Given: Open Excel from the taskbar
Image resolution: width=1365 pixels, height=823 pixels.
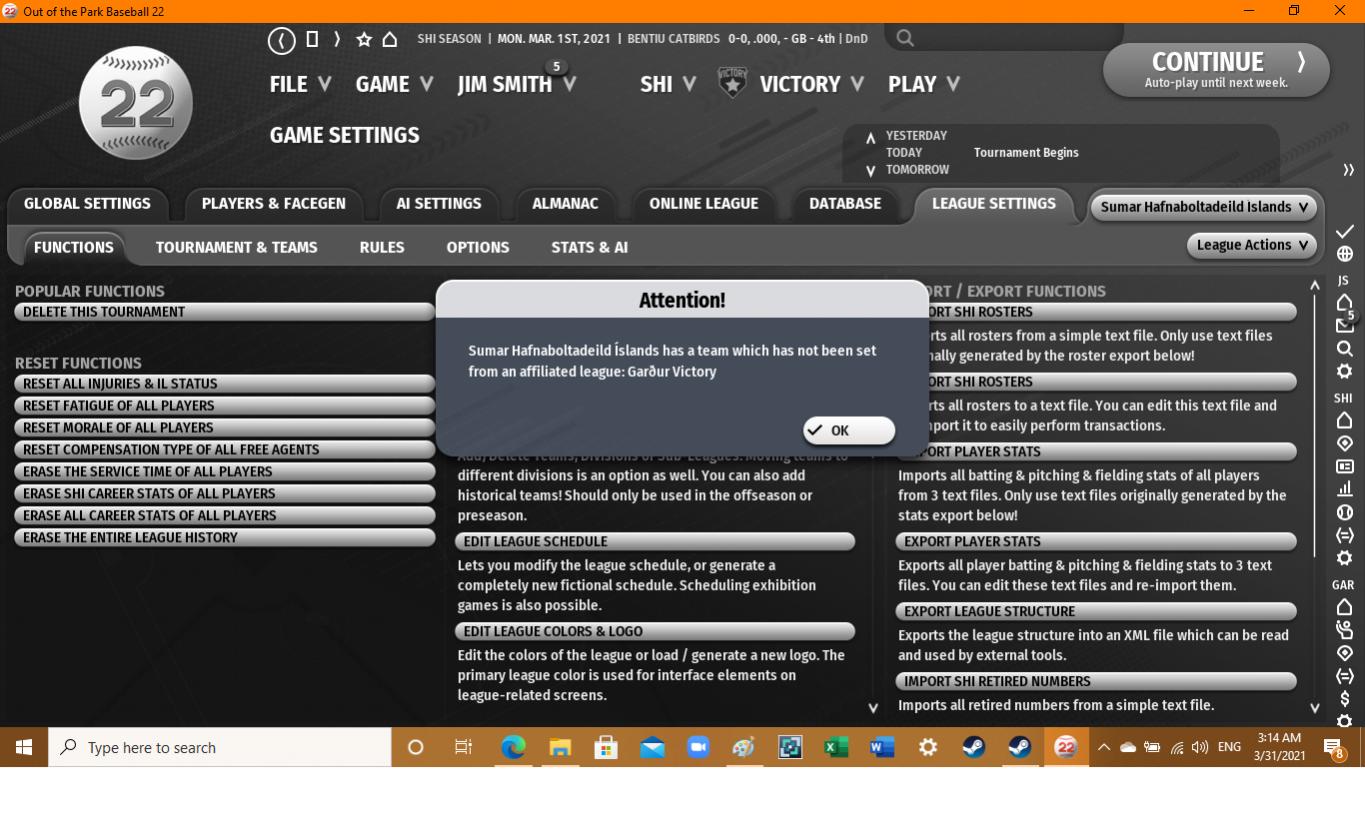Looking at the screenshot, I should coord(835,747).
